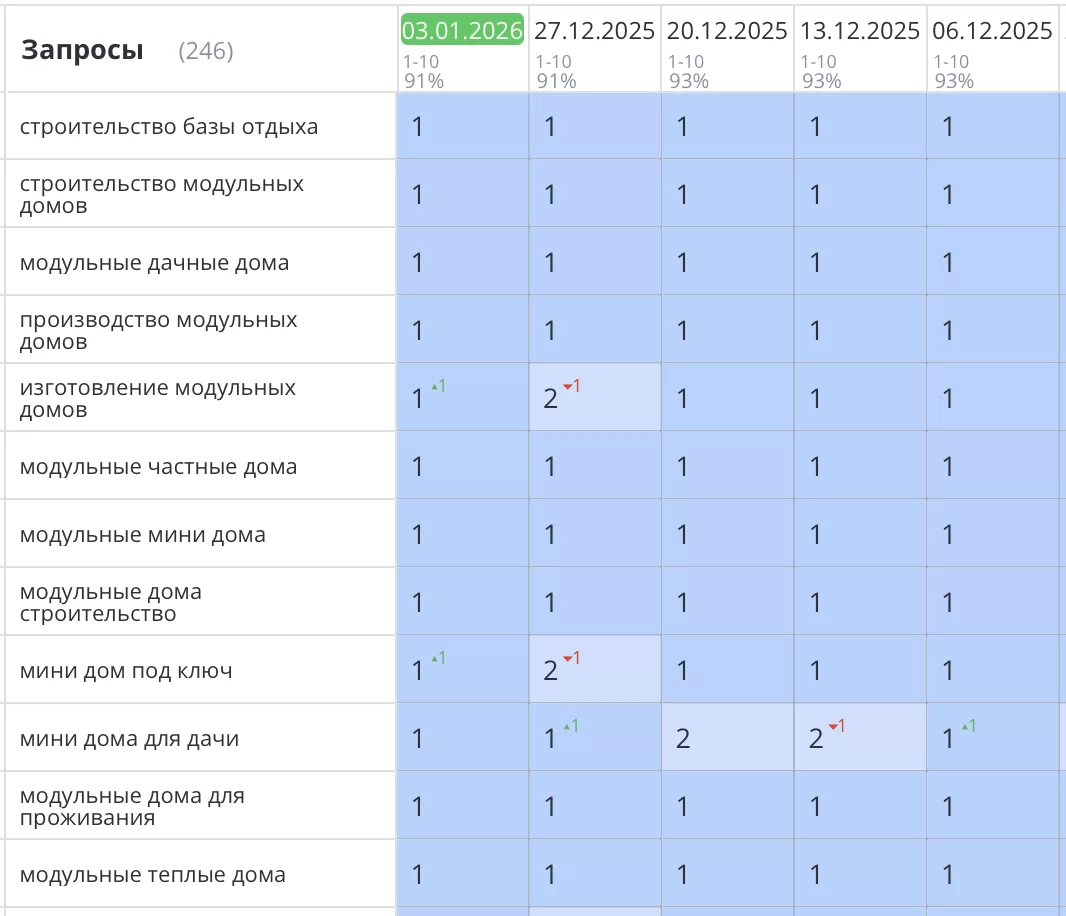The height and width of the screenshot is (916, 1066).
Task: Open the модульные частные дома query
Action: coord(158,467)
